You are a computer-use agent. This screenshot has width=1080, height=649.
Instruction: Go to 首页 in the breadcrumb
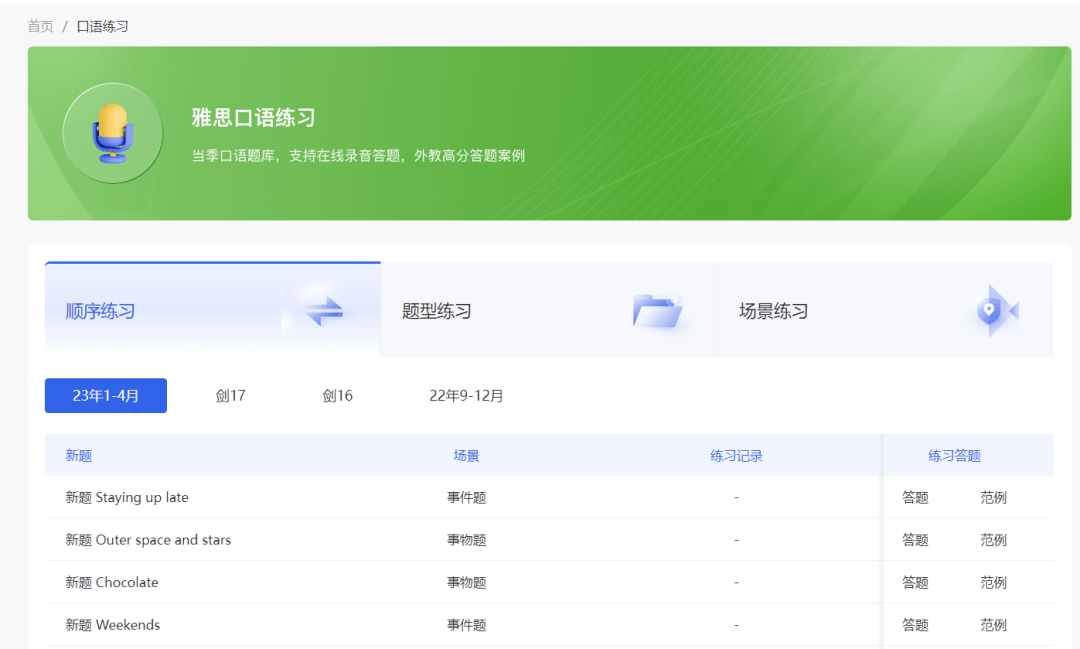click(x=41, y=26)
